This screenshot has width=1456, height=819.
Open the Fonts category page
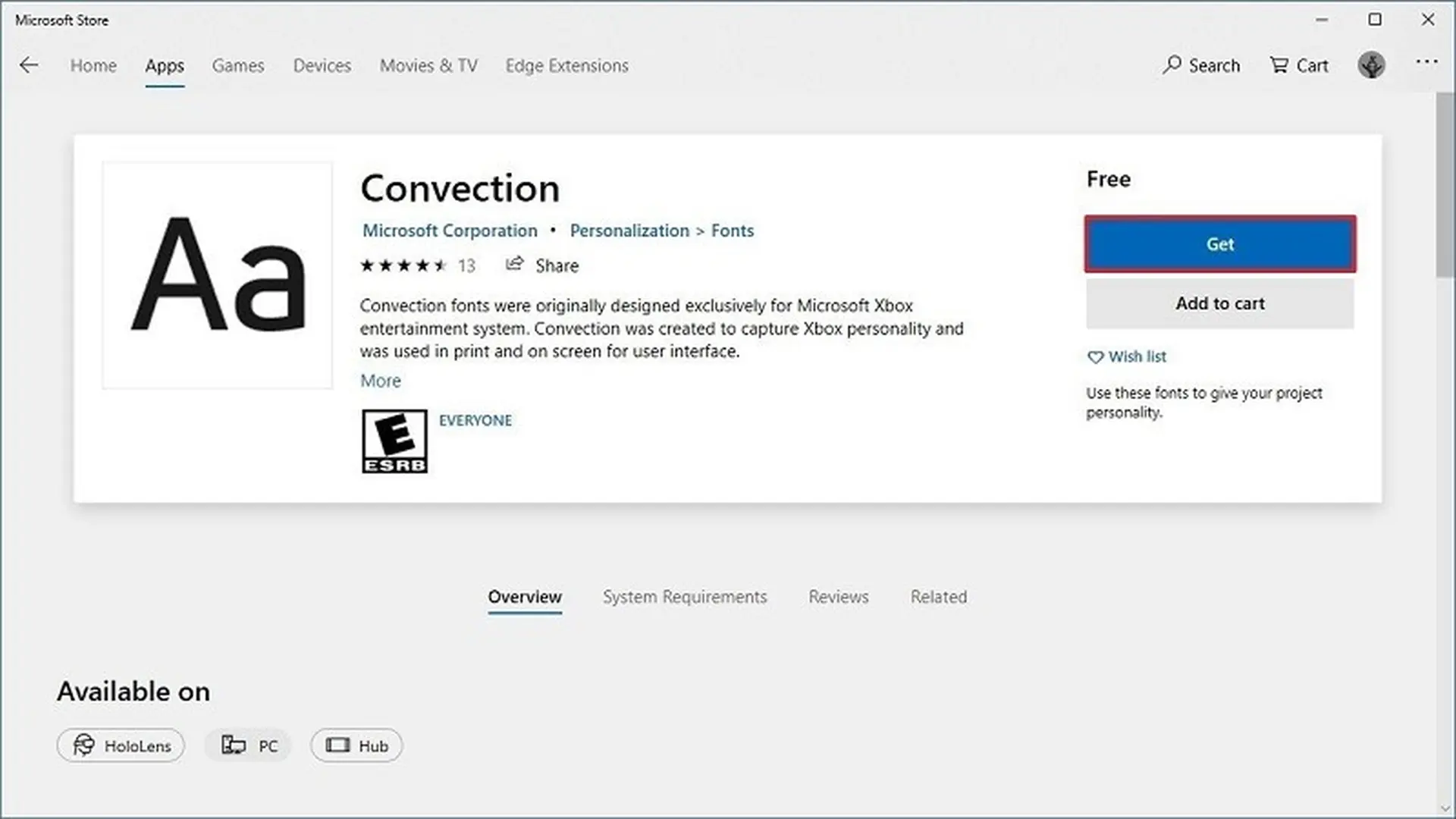(733, 231)
